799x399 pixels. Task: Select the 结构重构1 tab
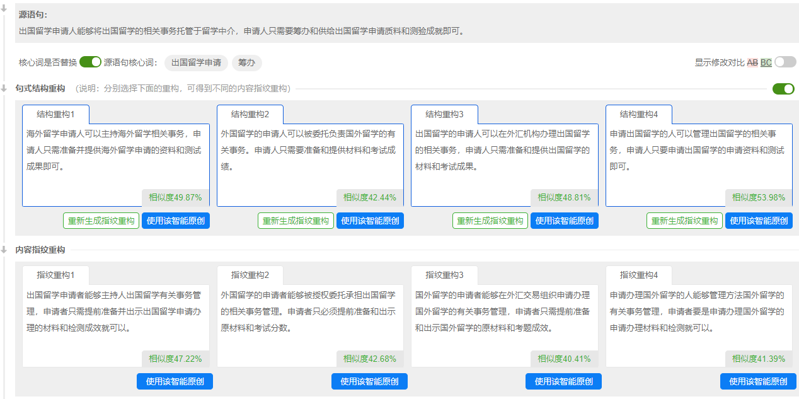coord(56,114)
